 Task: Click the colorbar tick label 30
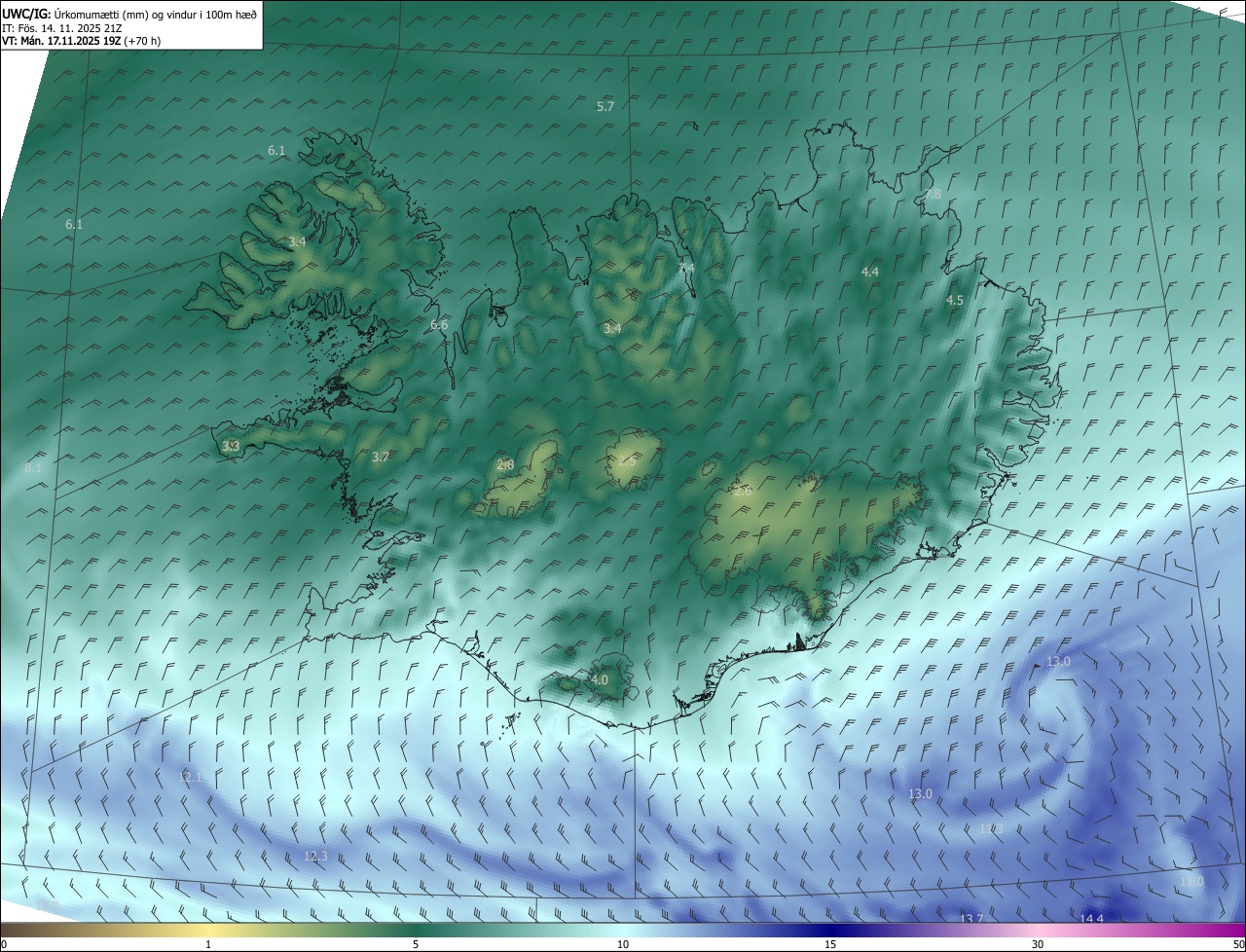1038,944
